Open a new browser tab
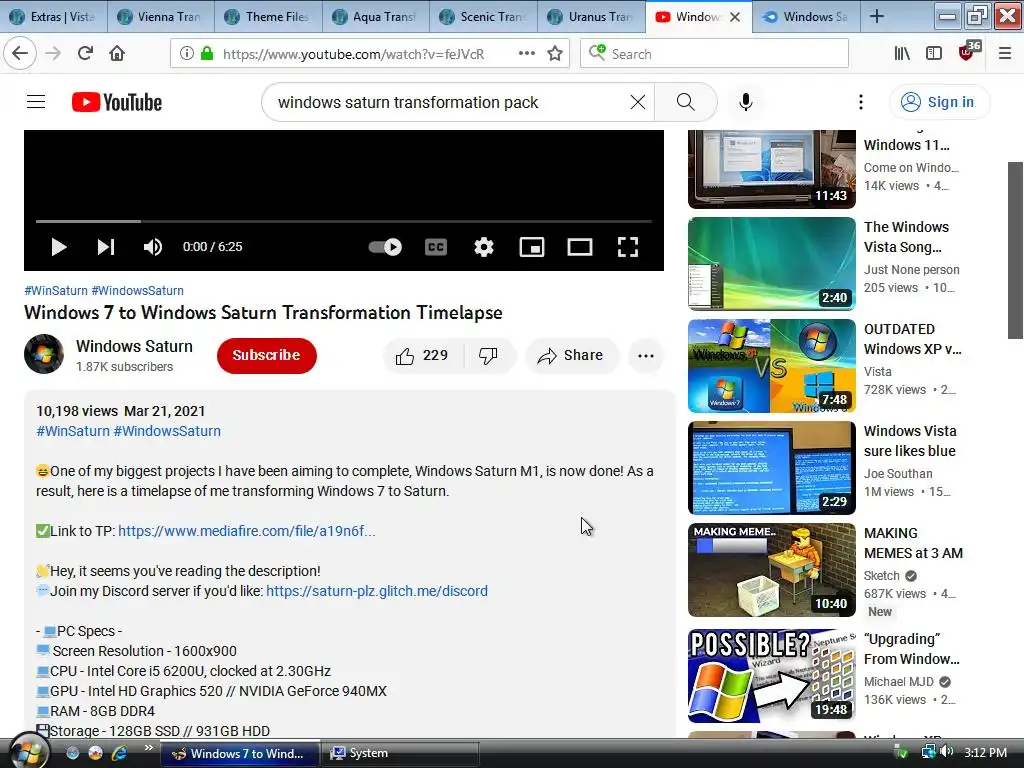 click(877, 16)
